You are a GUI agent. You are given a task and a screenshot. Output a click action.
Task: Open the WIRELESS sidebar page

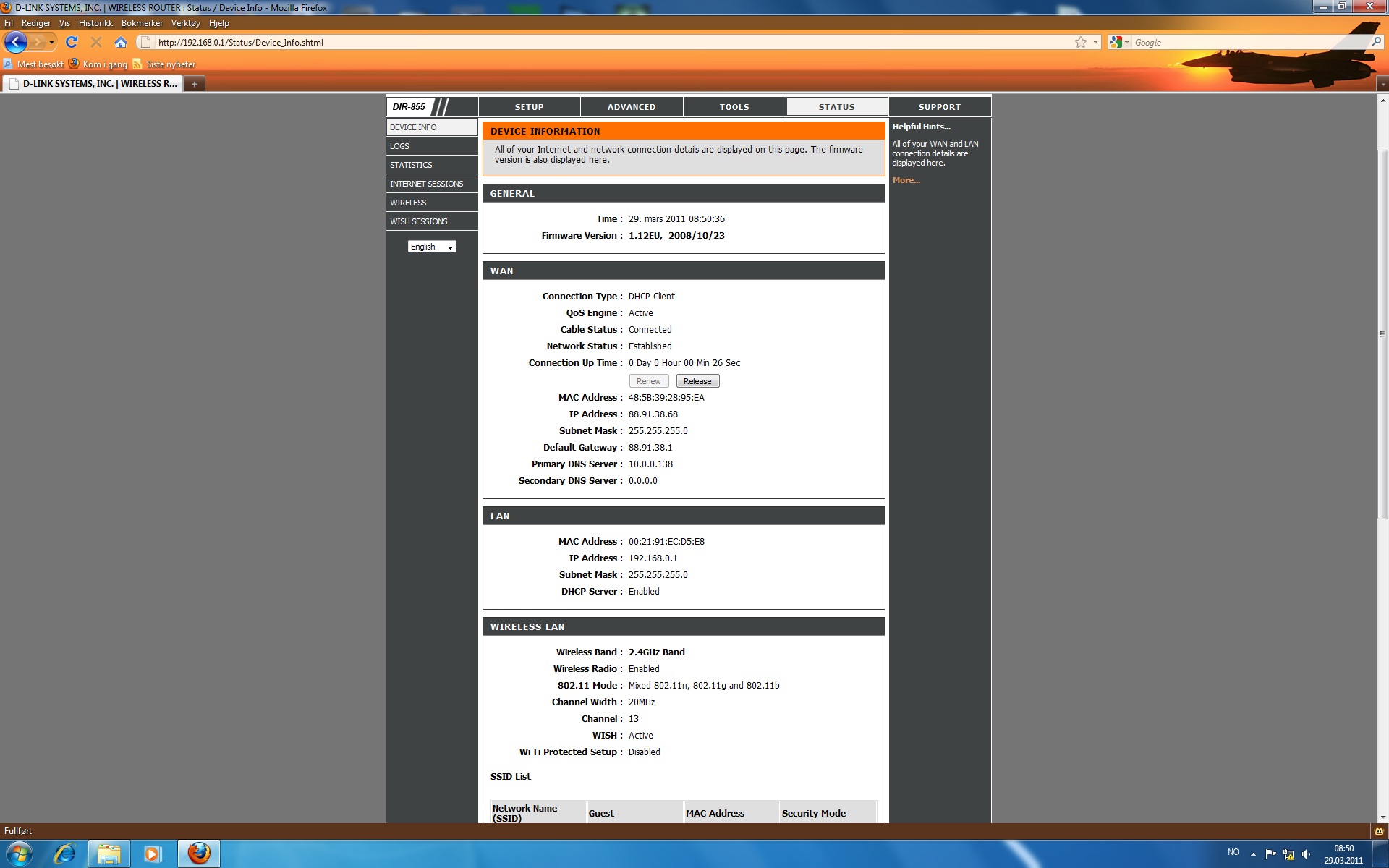click(x=432, y=203)
